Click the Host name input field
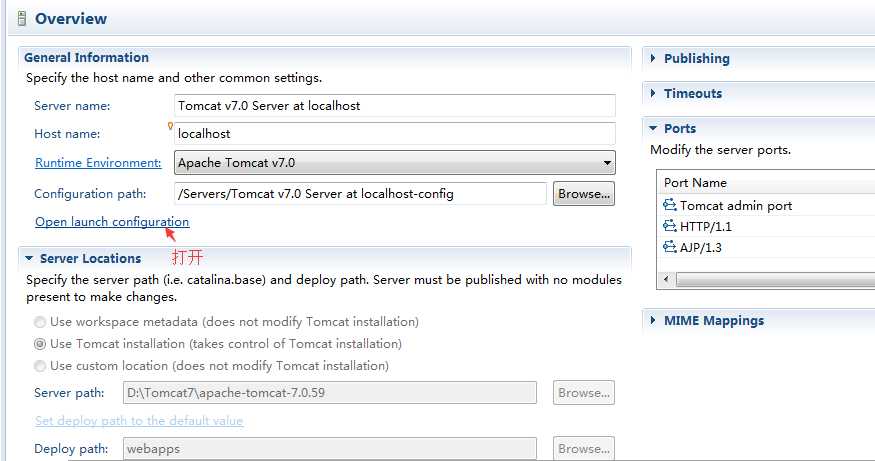The image size is (875, 461). click(x=395, y=133)
